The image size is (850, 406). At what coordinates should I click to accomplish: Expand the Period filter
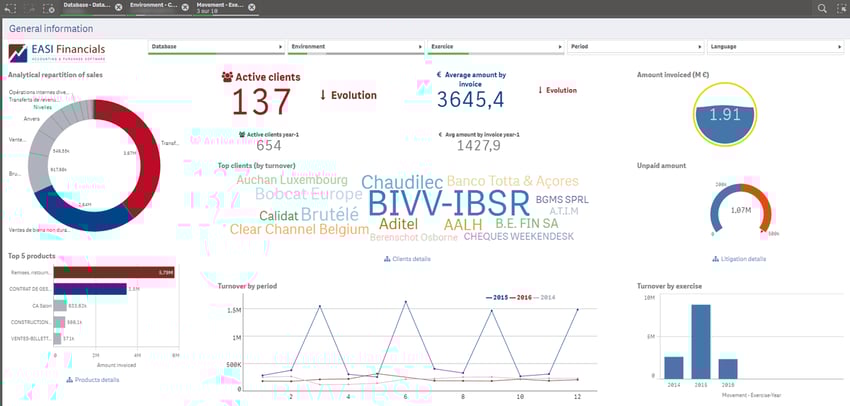[636, 47]
